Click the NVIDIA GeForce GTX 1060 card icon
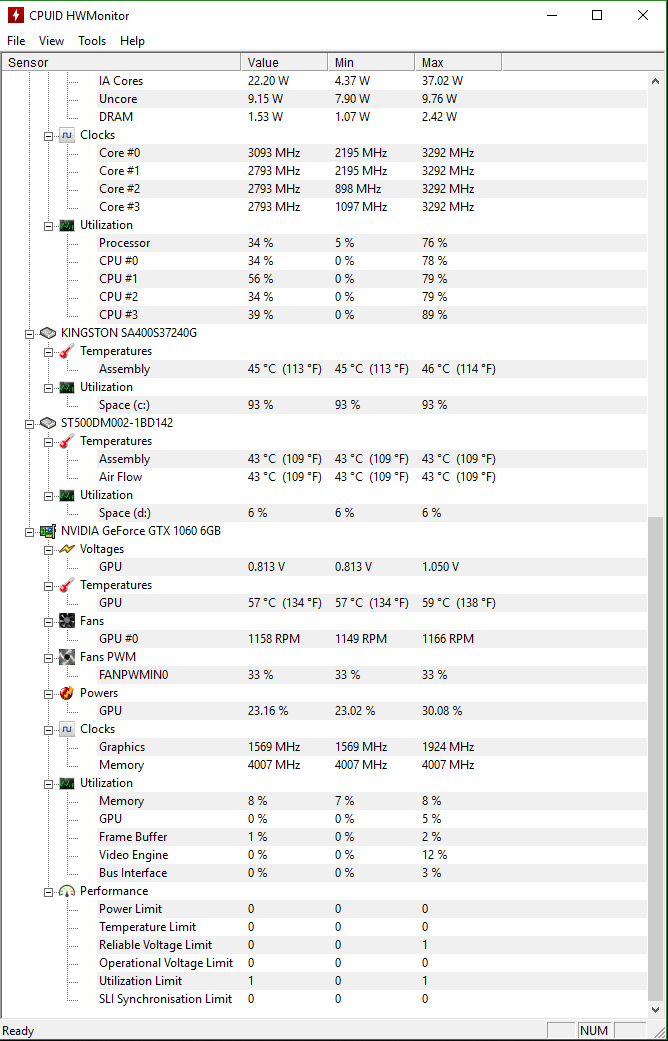Viewport: 668px width, 1041px height. 48,531
